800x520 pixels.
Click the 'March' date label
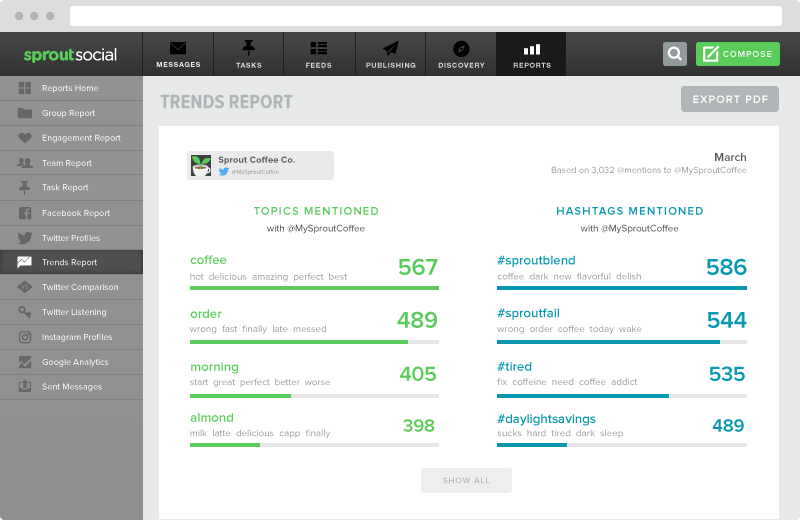click(730, 157)
